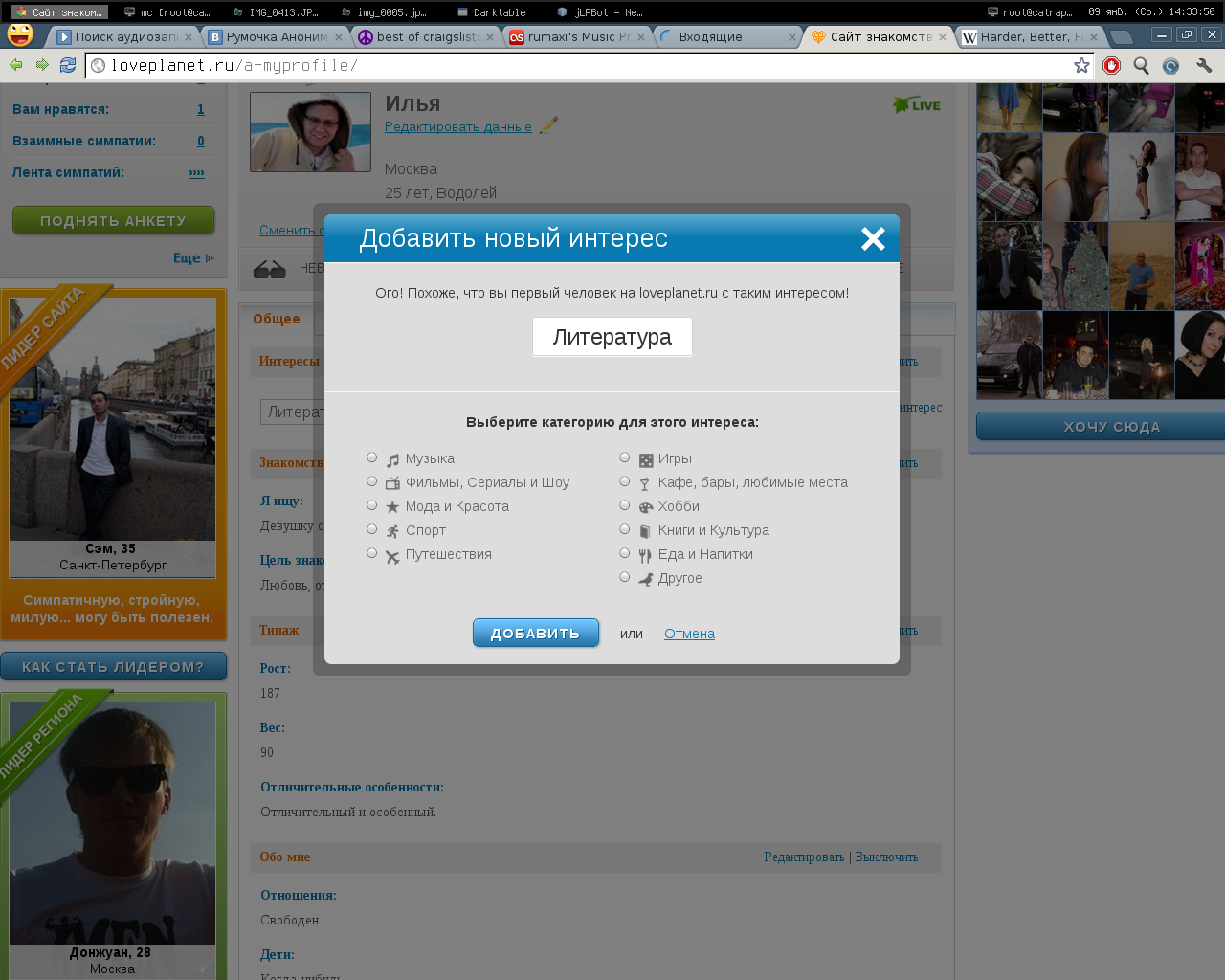Click the ПОДНЯТЬ АНКЕТУ button
1225x980 pixels.
(x=113, y=220)
